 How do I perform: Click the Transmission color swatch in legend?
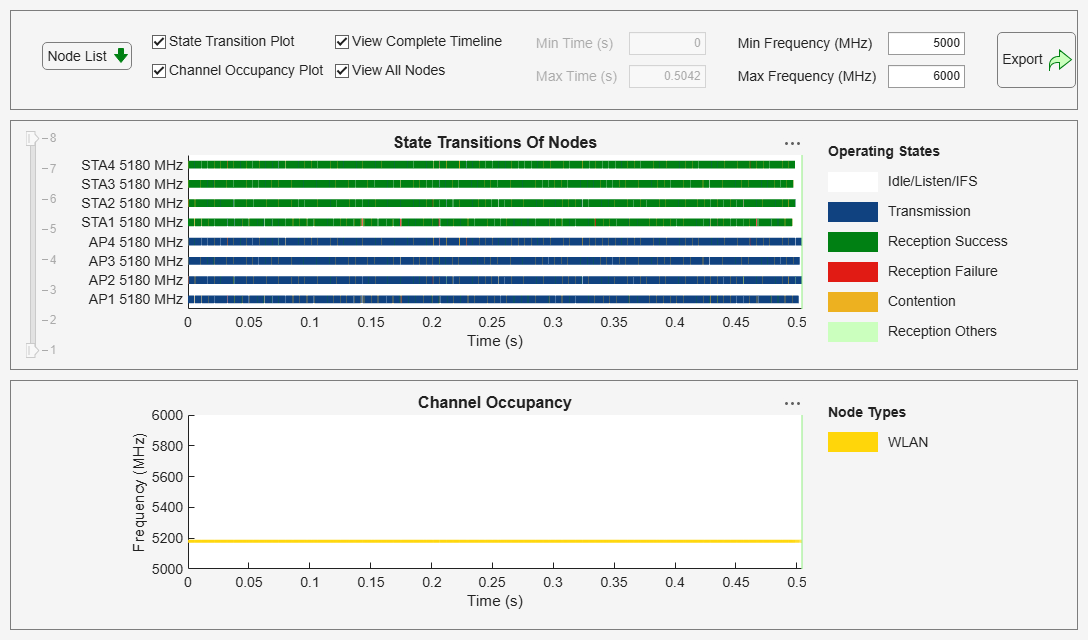[x=853, y=212]
